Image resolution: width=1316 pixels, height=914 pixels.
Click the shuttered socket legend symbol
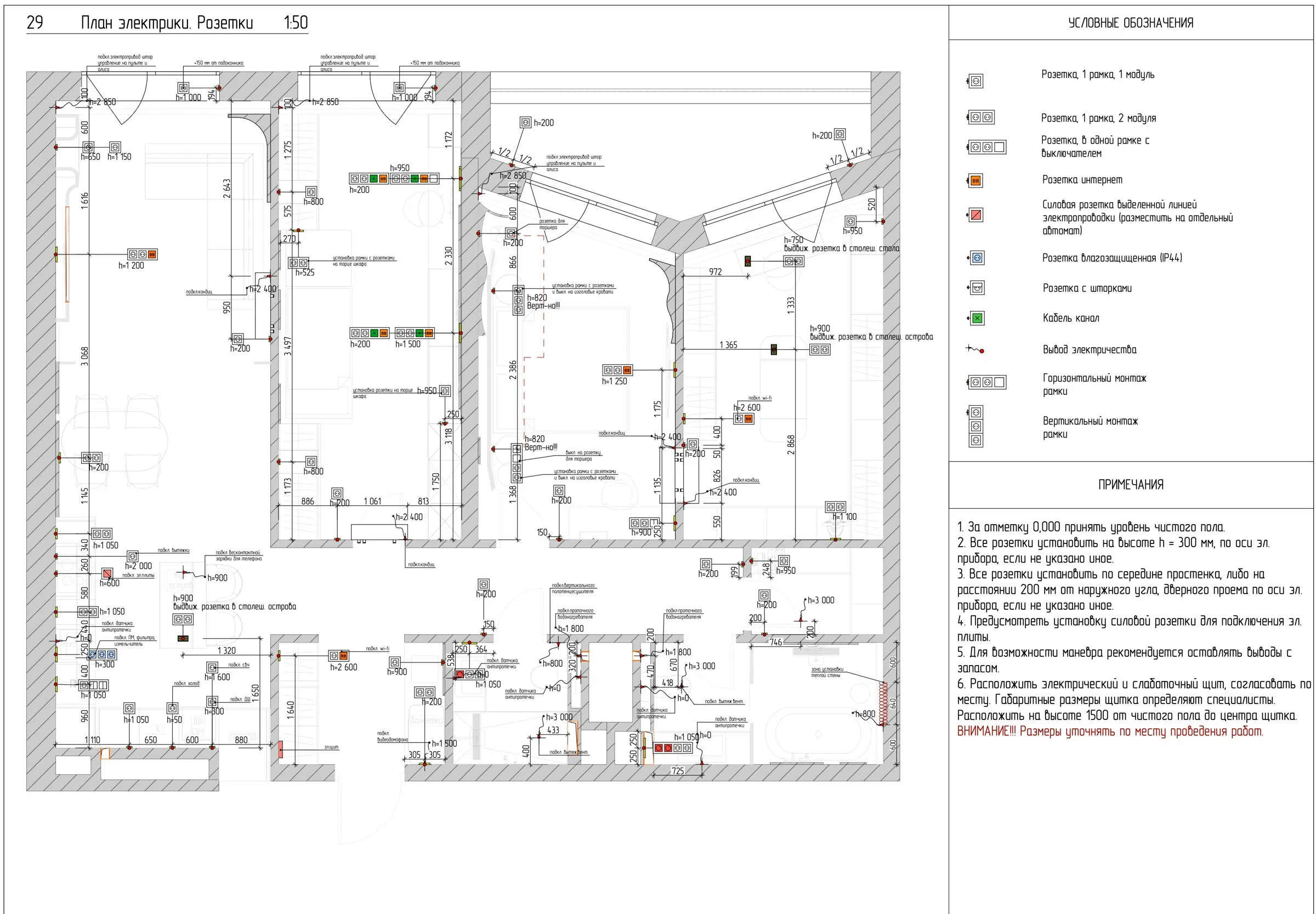click(976, 287)
